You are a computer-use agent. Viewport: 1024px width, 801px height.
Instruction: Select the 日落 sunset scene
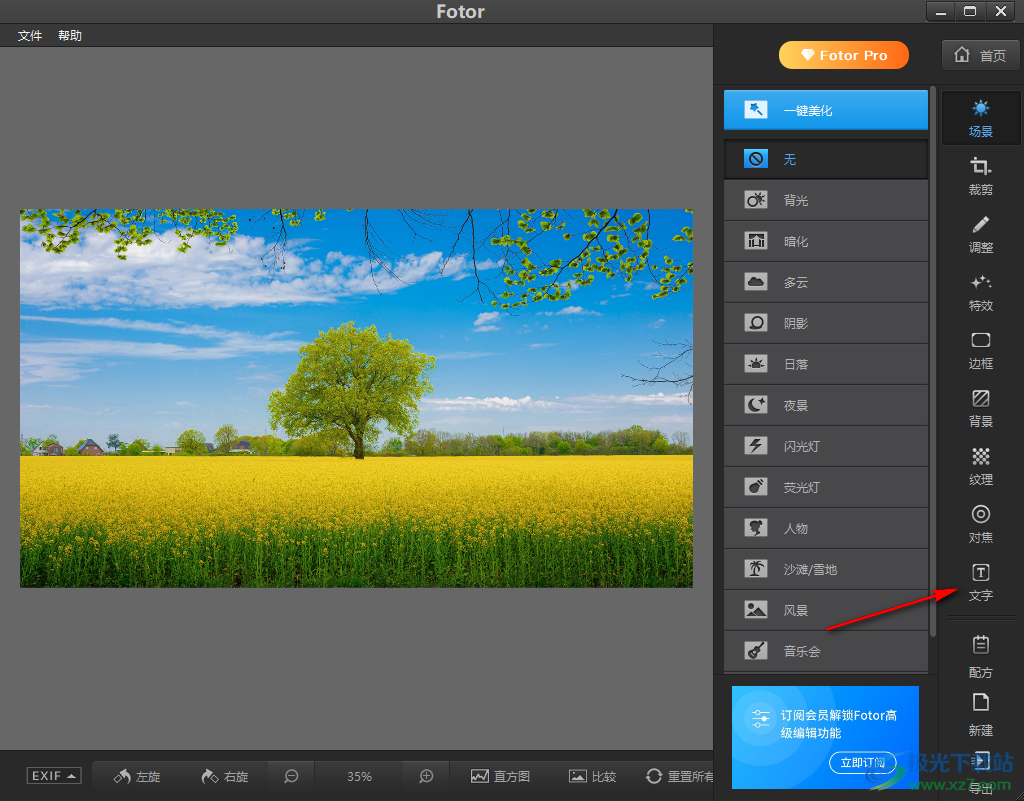(x=825, y=364)
